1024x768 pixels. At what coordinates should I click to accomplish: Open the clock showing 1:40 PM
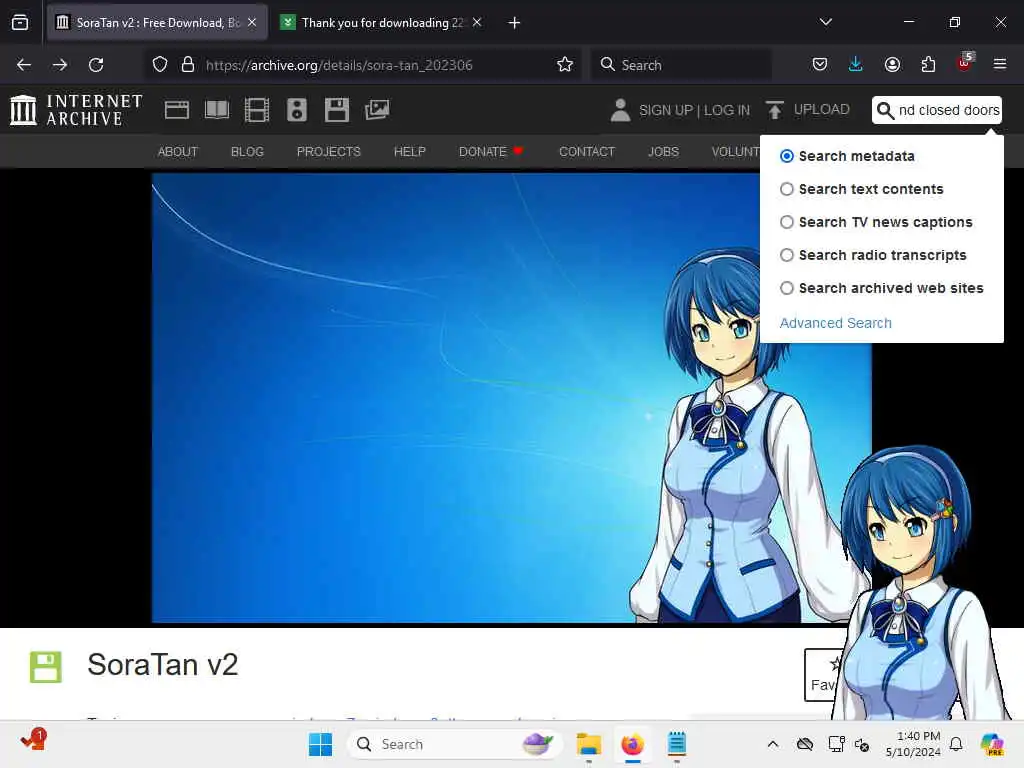[x=913, y=744]
